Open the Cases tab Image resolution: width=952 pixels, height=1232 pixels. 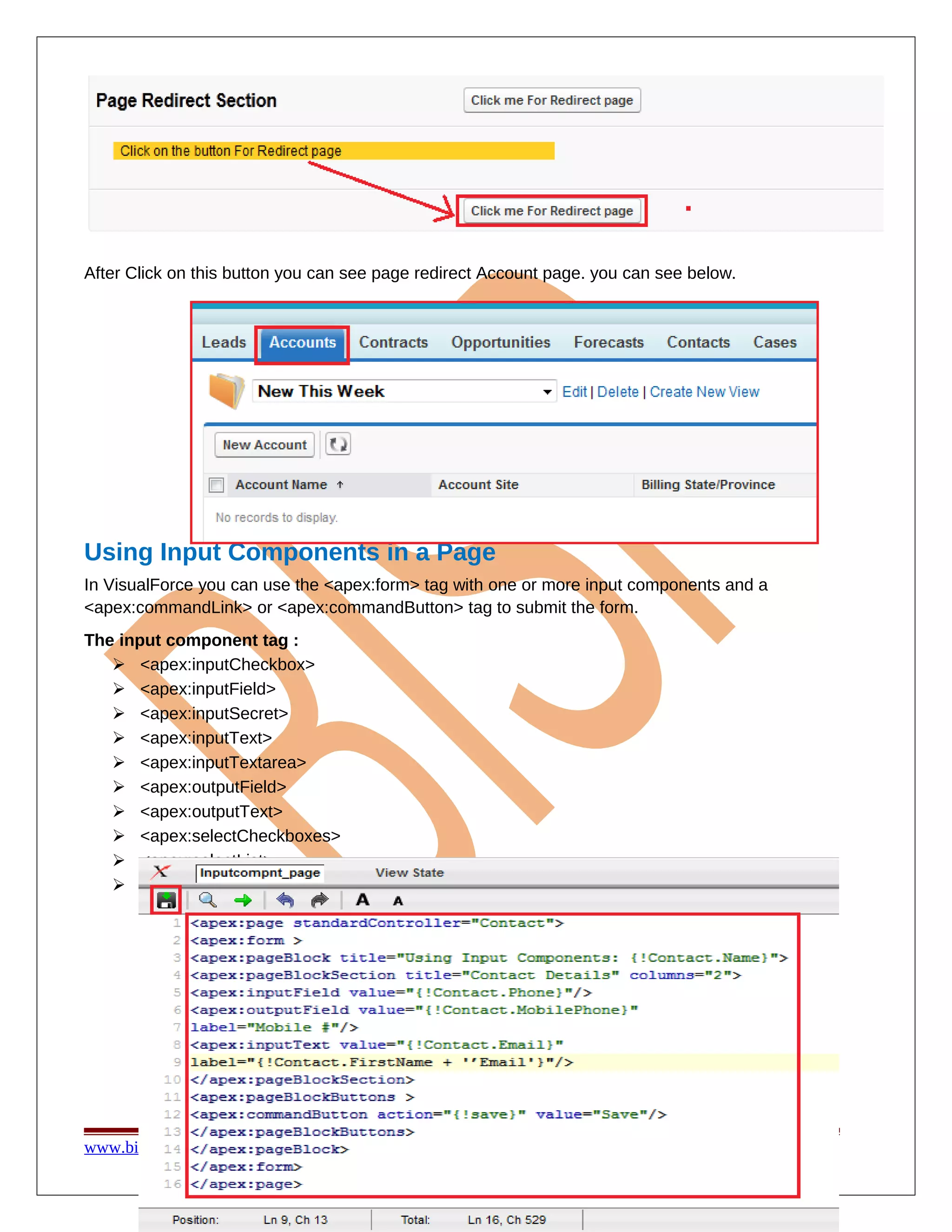[x=775, y=342]
